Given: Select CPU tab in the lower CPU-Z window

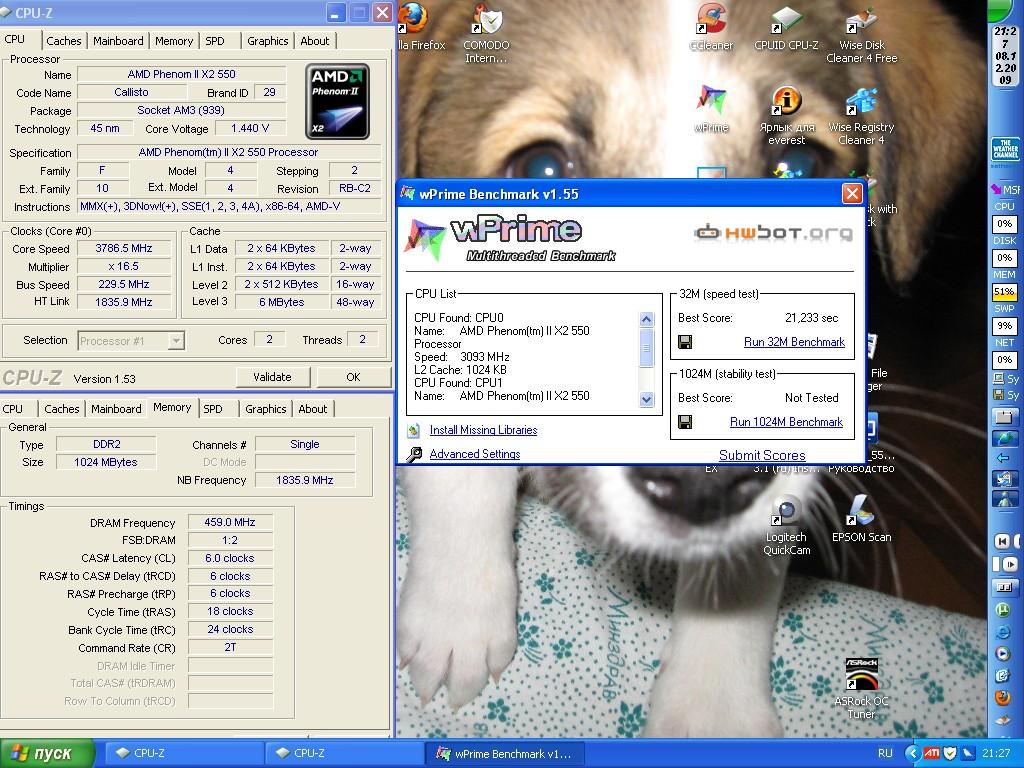Looking at the screenshot, I should 12,409.
